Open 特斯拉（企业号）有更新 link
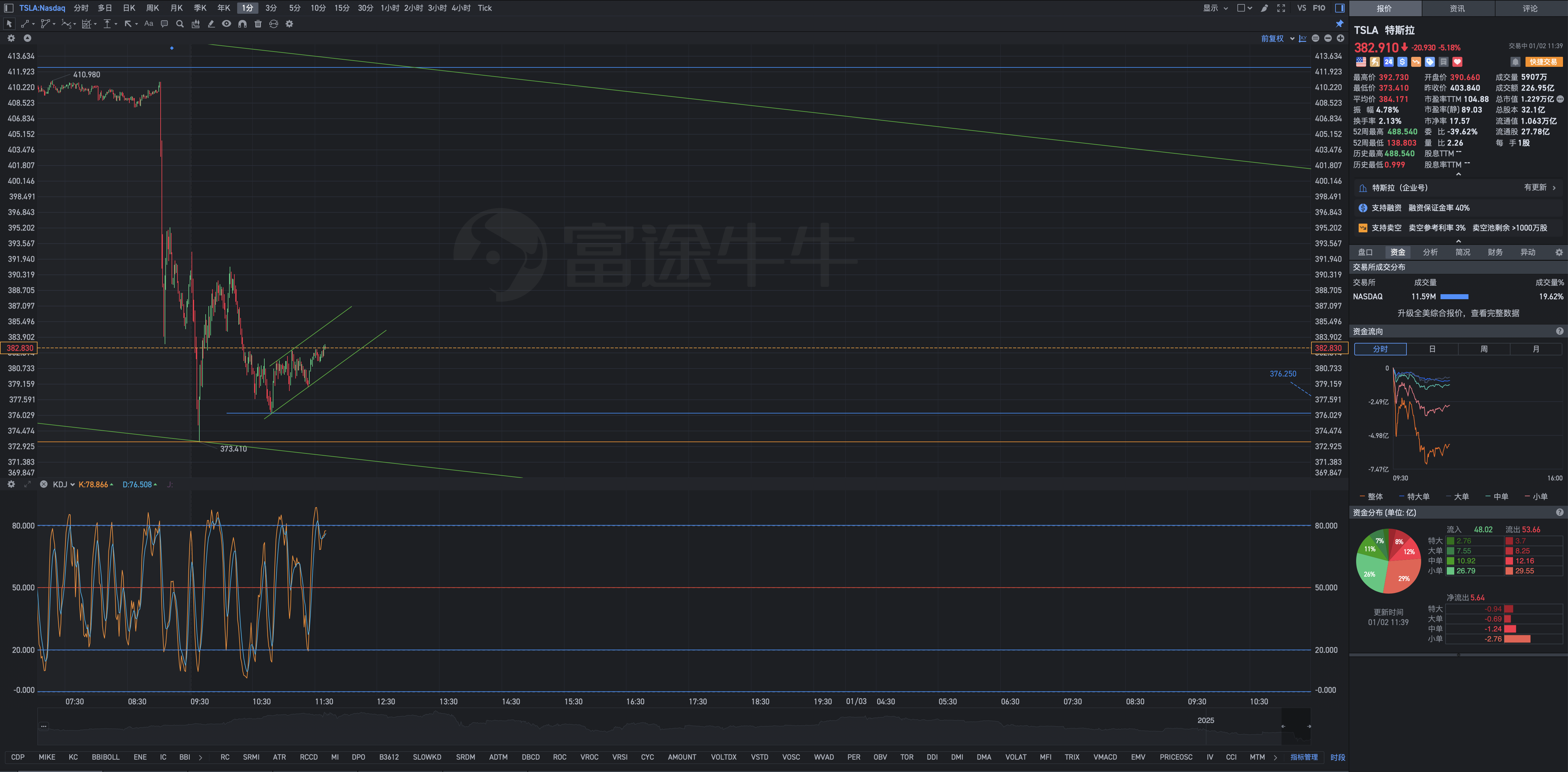The width and height of the screenshot is (1568, 772). (1458, 188)
